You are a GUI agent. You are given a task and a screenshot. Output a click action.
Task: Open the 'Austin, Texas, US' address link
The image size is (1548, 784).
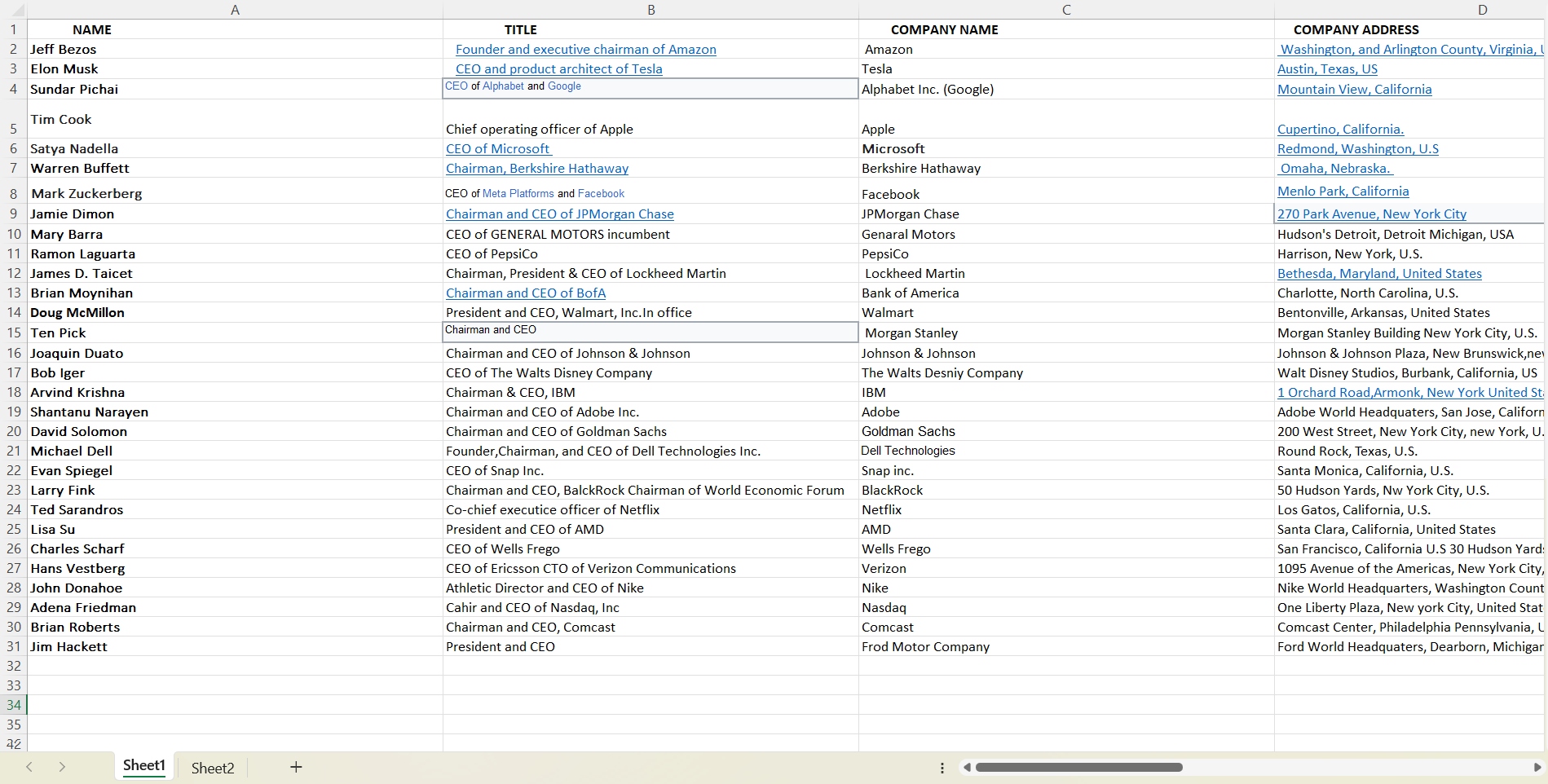pyautogui.click(x=1327, y=69)
